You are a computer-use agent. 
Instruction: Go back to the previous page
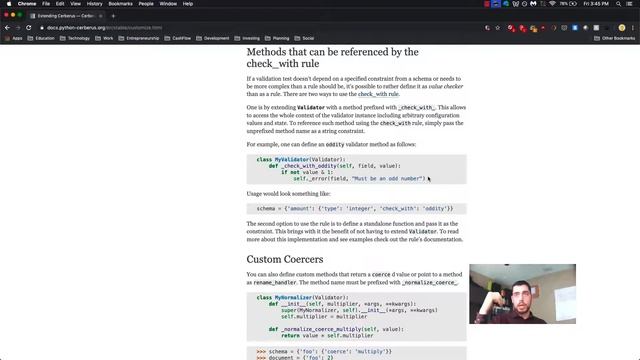[7, 28]
